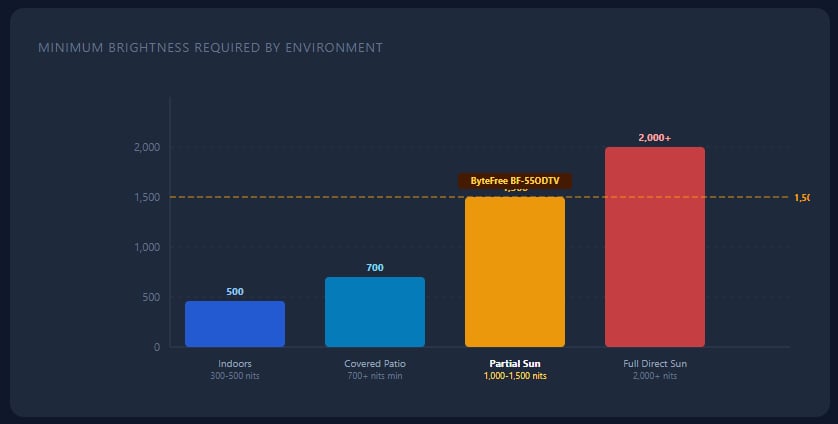Click the 0 tick on the y-axis
The height and width of the screenshot is (424, 838).
click(157, 347)
